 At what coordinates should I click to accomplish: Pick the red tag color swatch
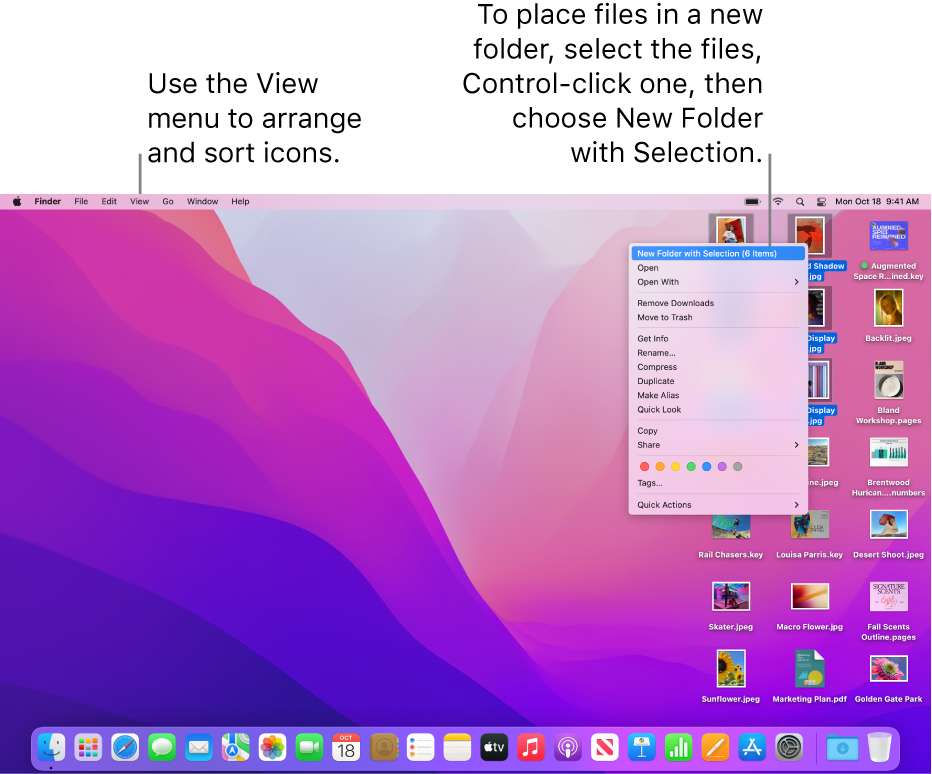644,466
